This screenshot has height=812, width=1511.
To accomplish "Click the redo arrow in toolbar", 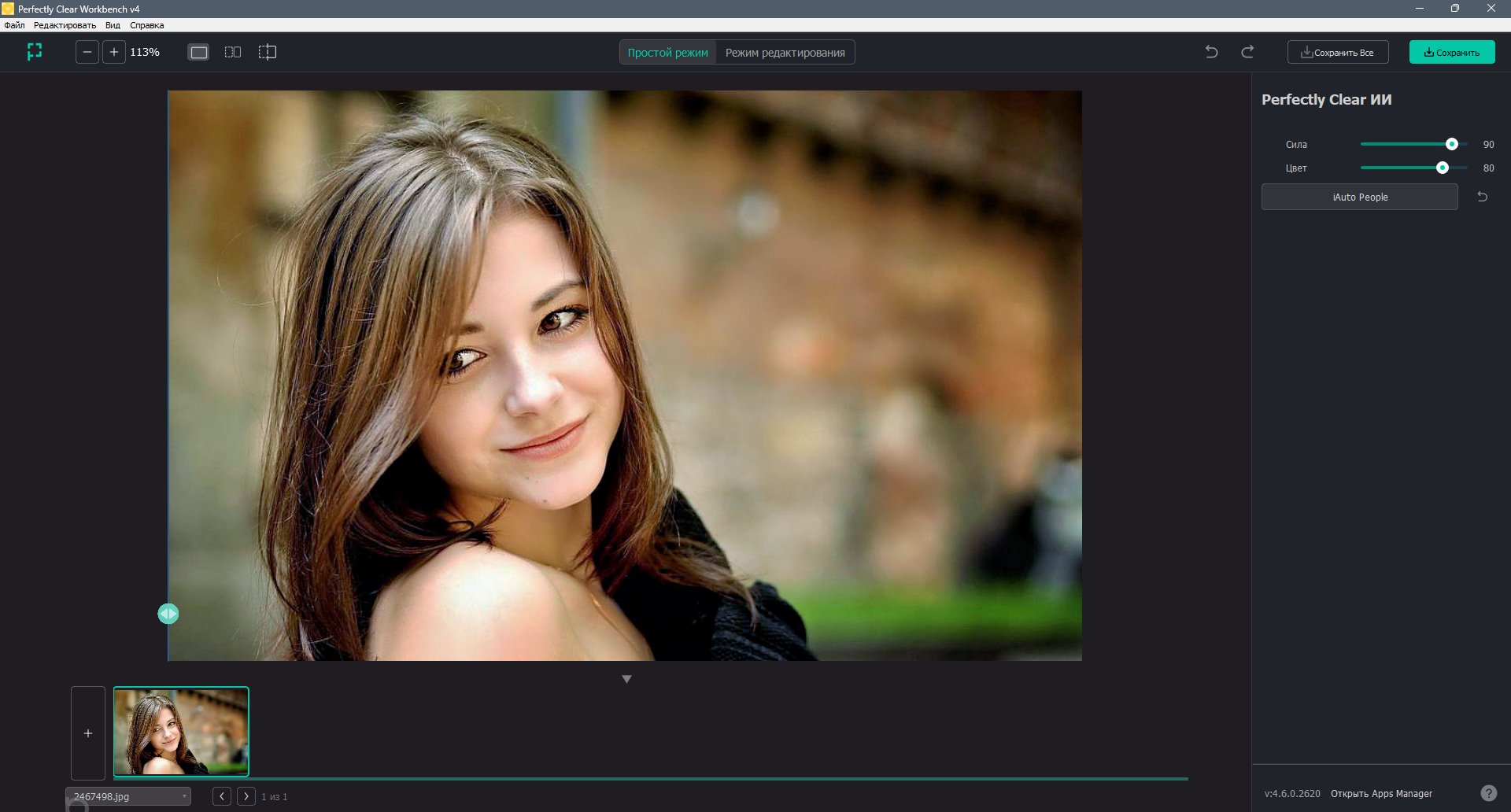I will click(1247, 52).
